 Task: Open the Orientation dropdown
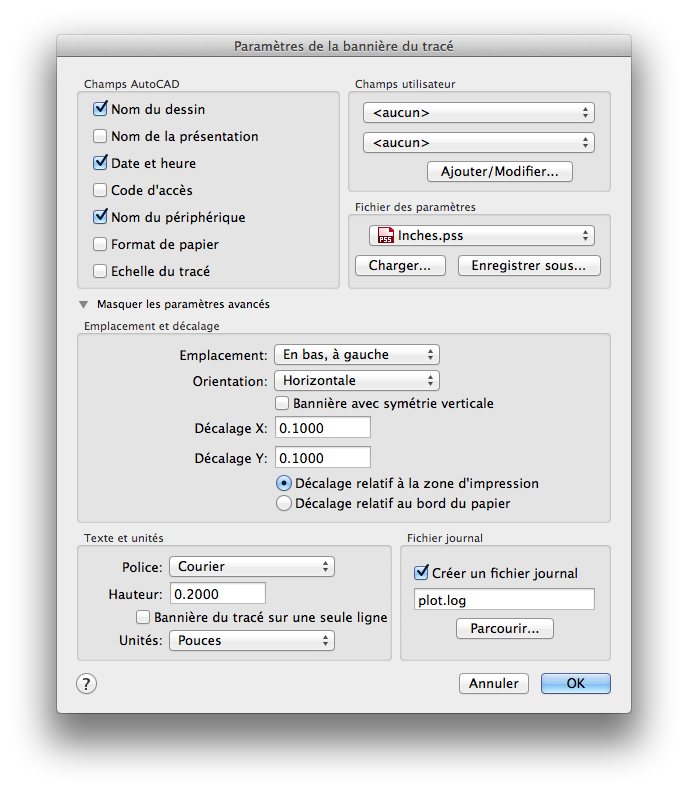tap(357, 380)
